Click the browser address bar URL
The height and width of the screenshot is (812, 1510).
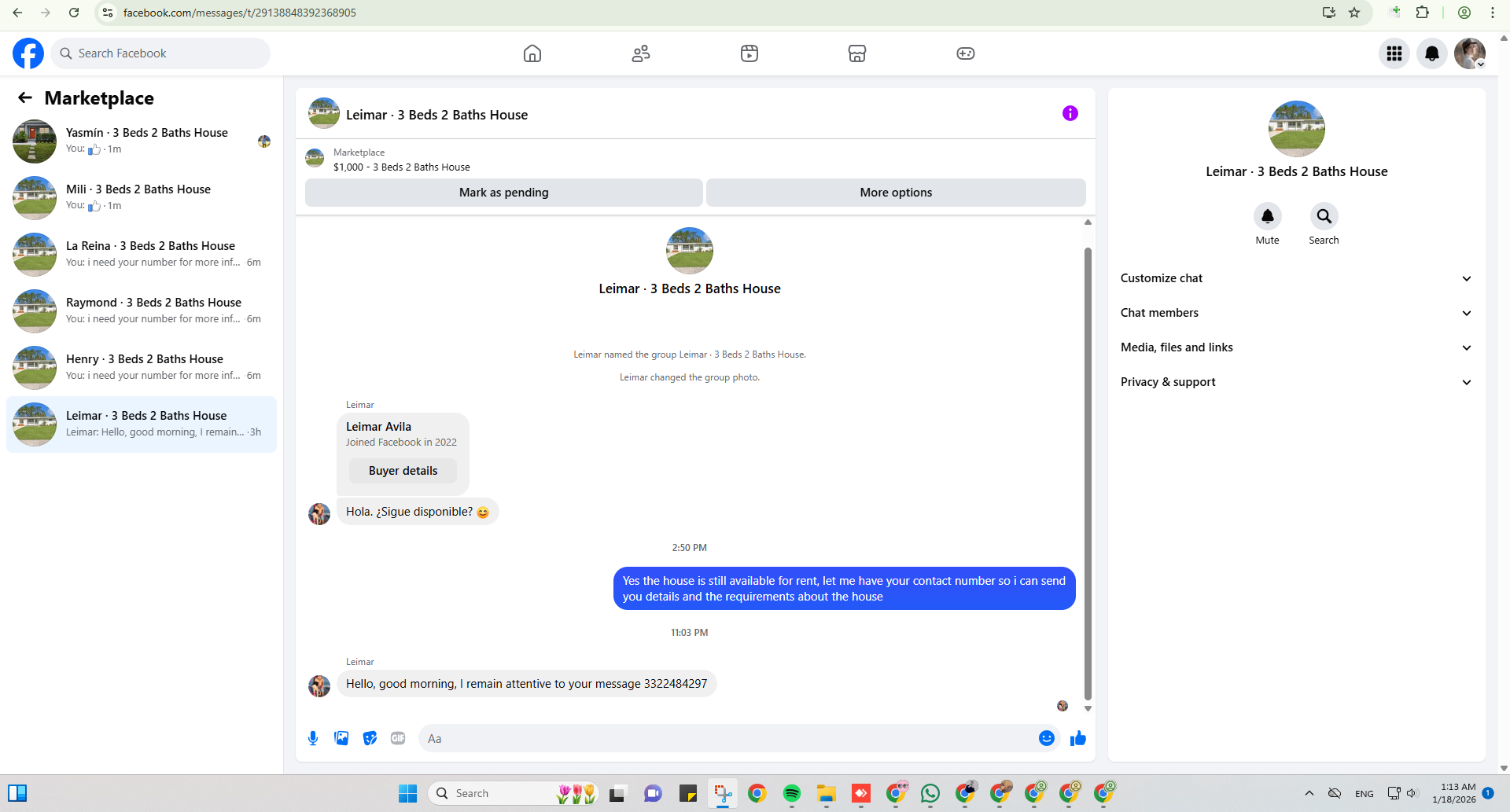(x=240, y=13)
